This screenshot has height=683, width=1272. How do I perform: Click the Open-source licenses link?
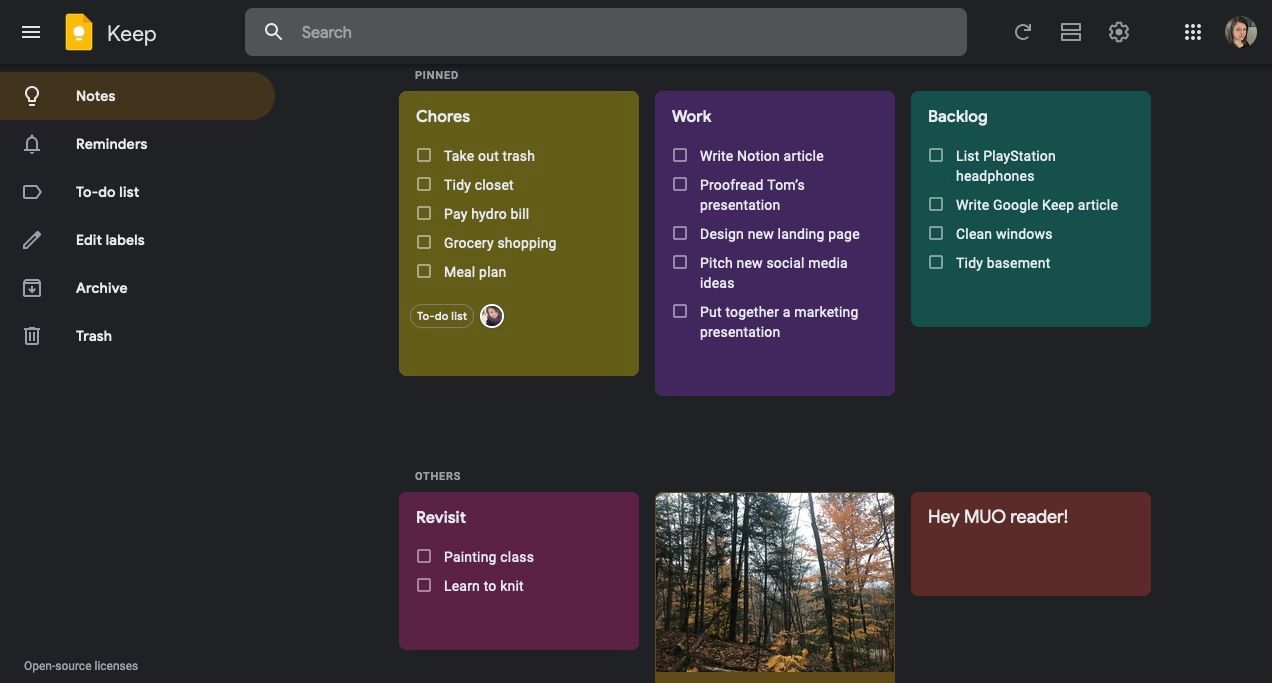click(80, 665)
